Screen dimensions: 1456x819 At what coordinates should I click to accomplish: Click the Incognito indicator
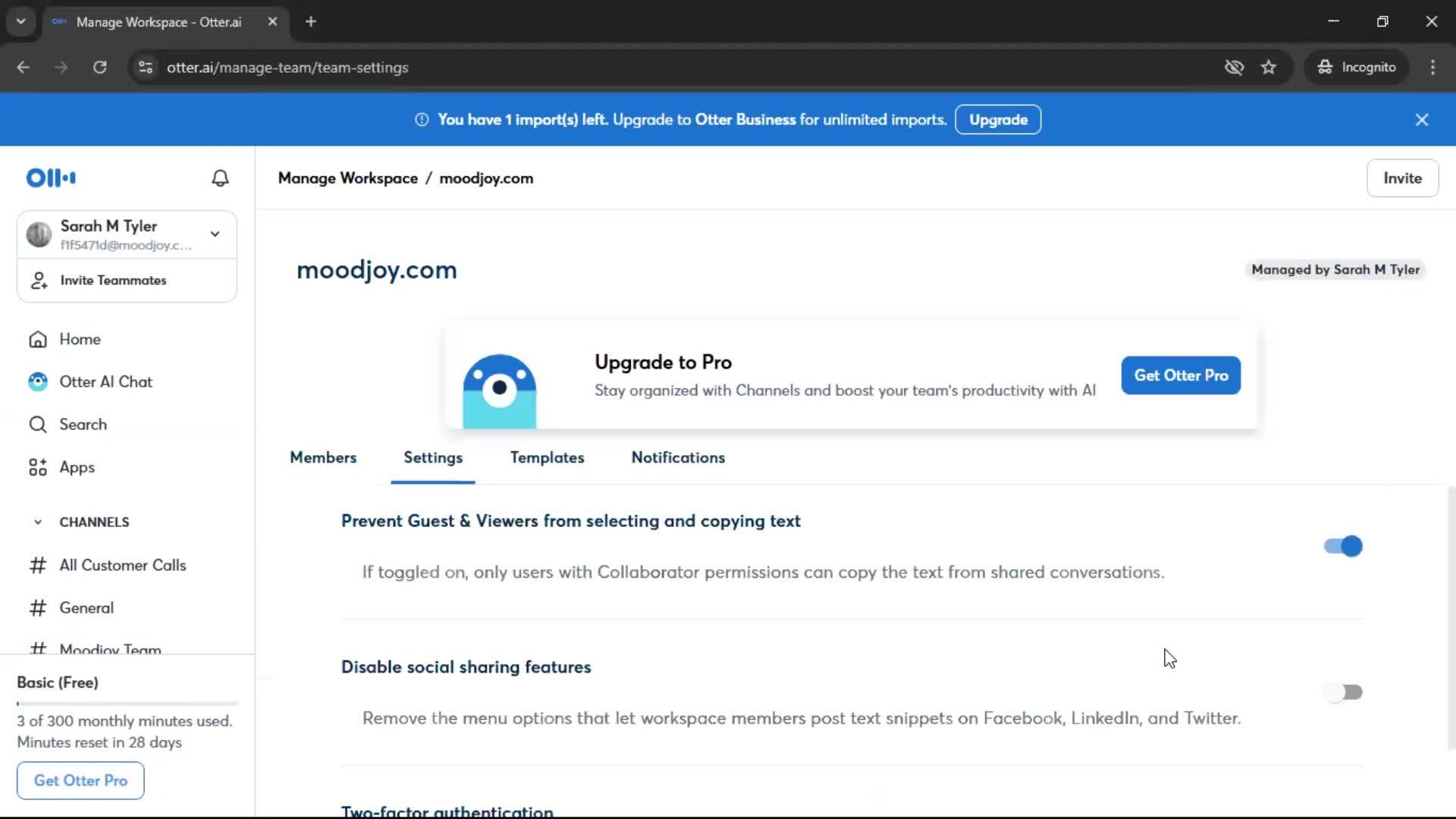click(x=1357, y=67)
